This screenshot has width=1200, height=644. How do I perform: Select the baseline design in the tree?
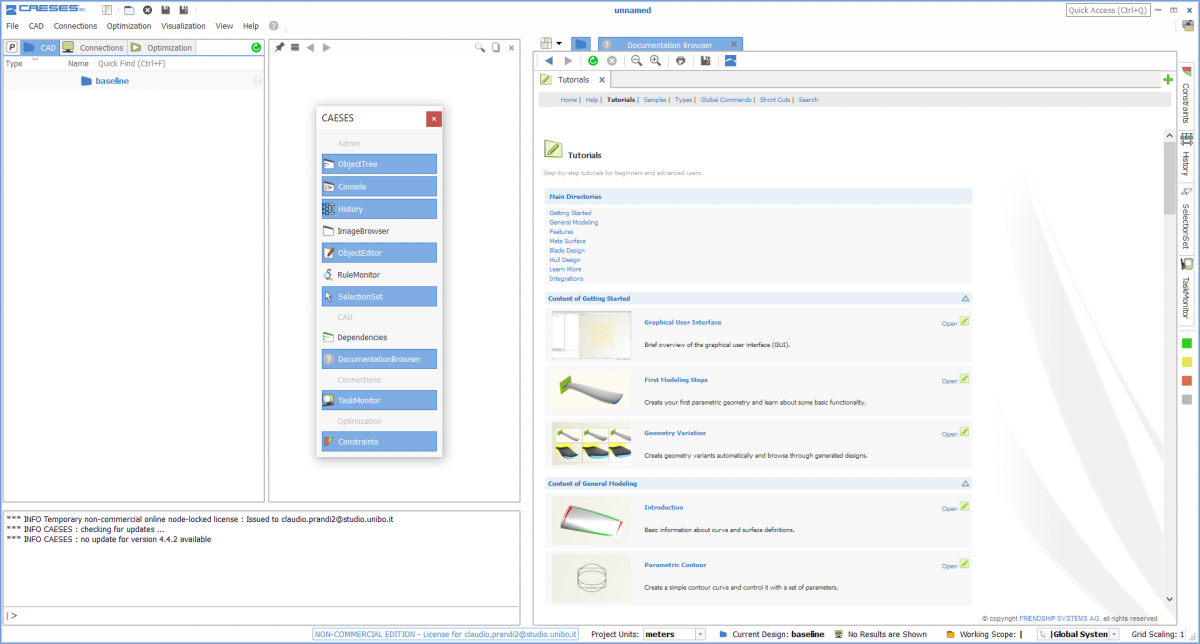[x=112, y=81]
